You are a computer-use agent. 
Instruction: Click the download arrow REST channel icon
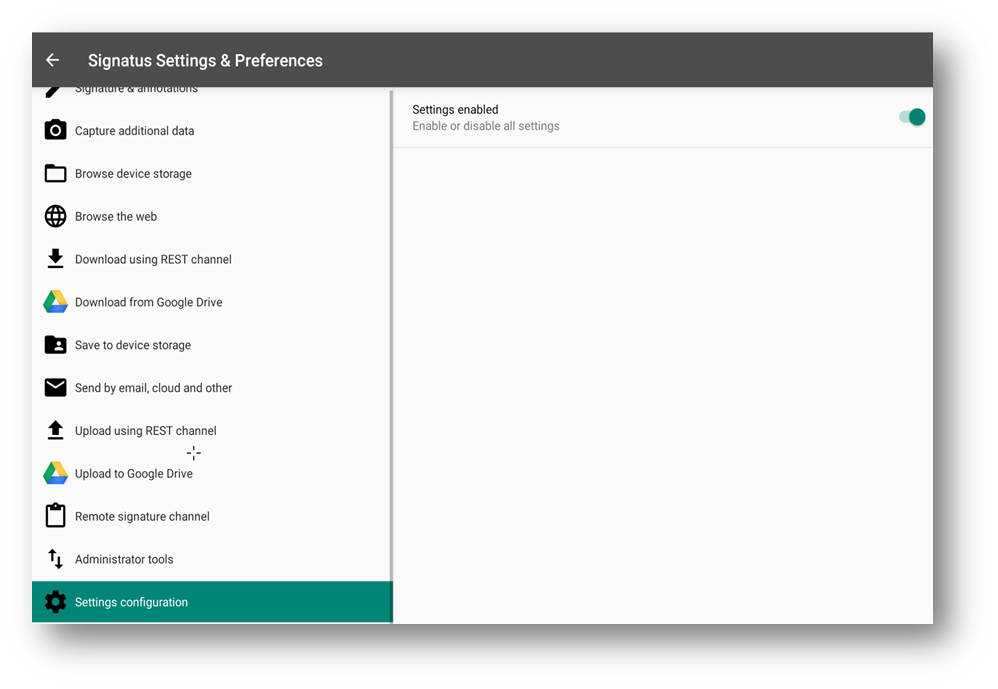(x=56, y=259)
